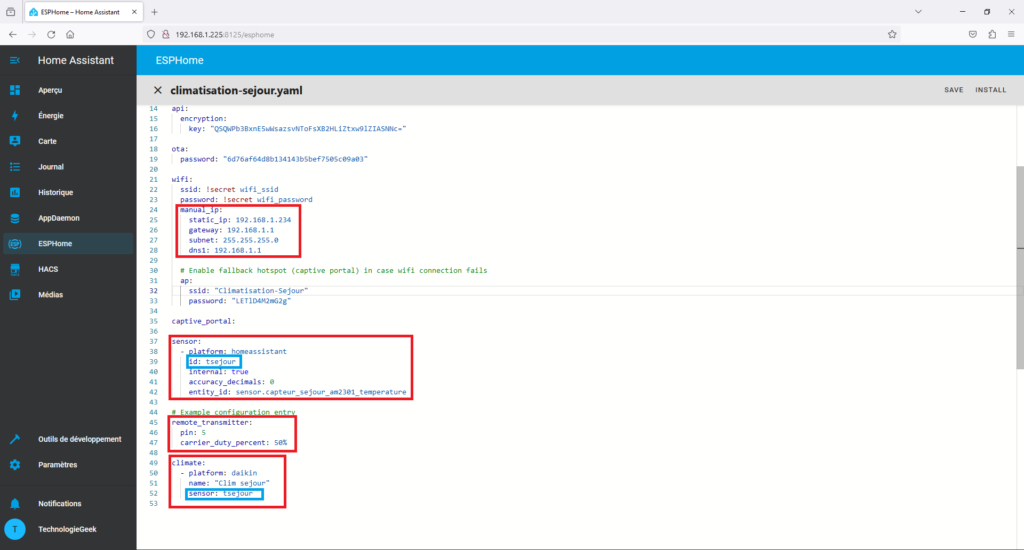Open Paramètres settings

60,465
